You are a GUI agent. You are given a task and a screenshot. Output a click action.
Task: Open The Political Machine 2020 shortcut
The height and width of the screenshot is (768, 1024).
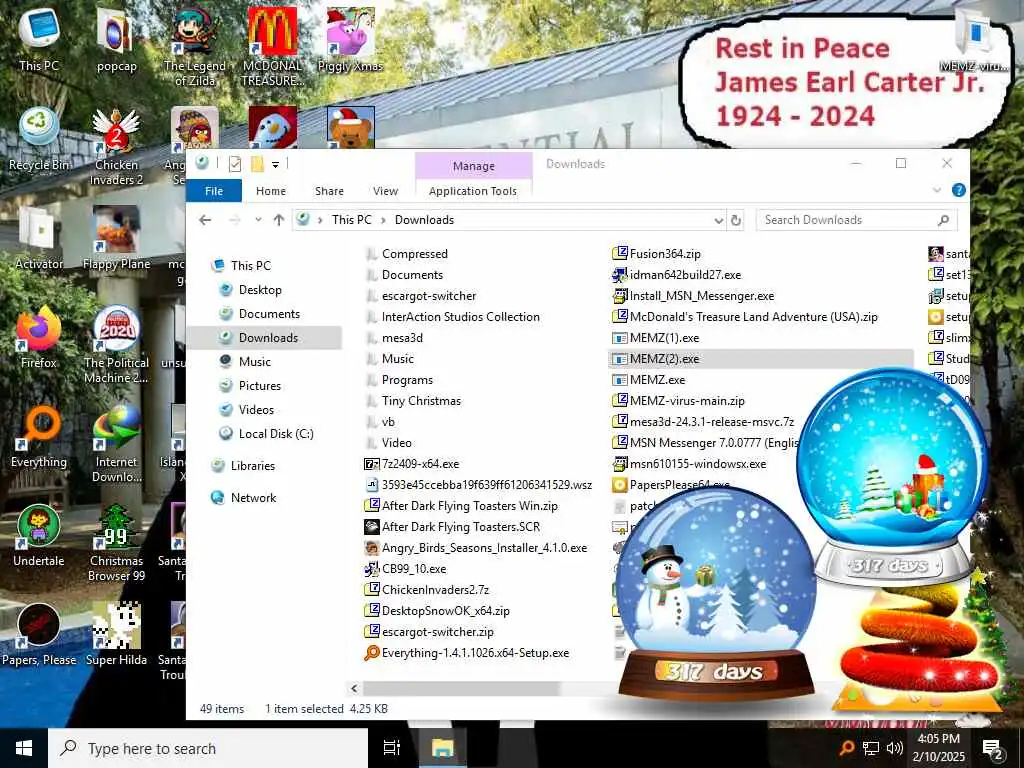click(116, 345)
